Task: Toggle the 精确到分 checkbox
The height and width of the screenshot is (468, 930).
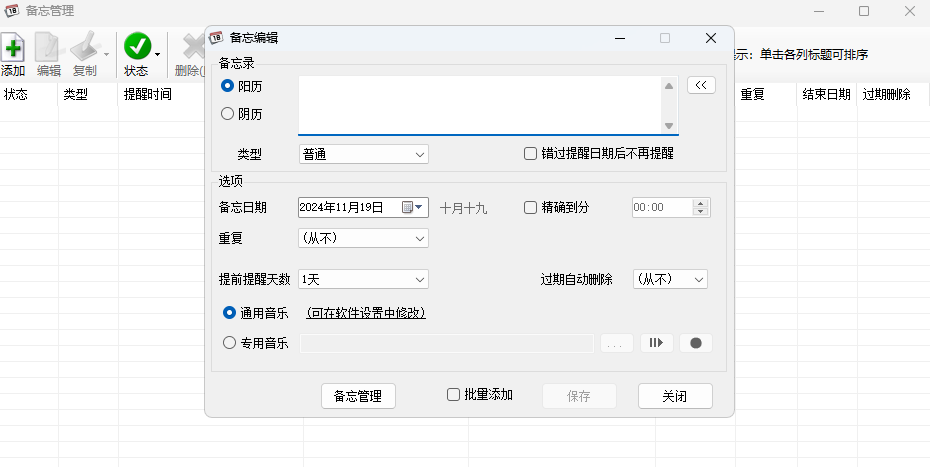Action: (x=531, y=208)
